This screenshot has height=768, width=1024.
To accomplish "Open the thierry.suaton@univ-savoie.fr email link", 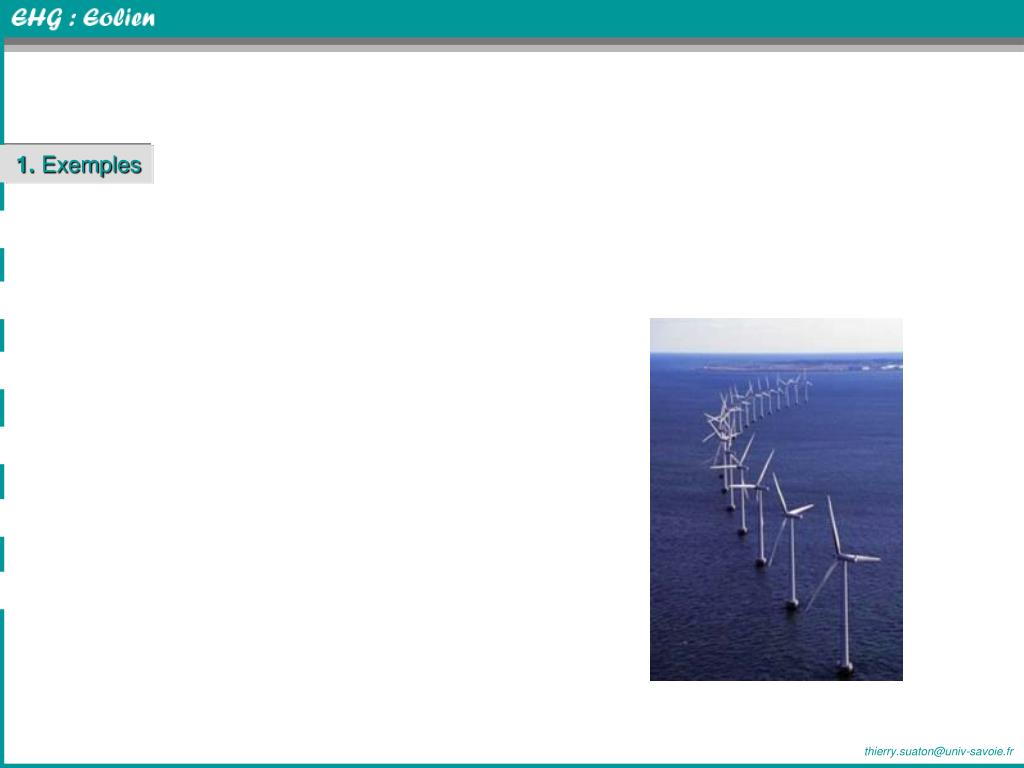I will click(x=938, y=752).
